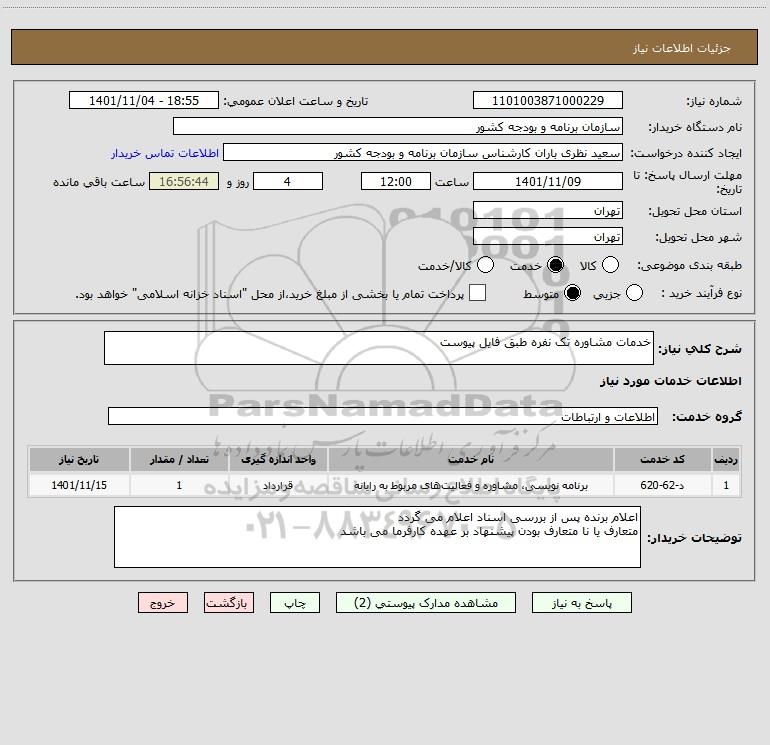Open مشاهده مدارک پیوستی (2) button
Screen dimensions: 770x745
pyautogui.click(x=426, y=603)
